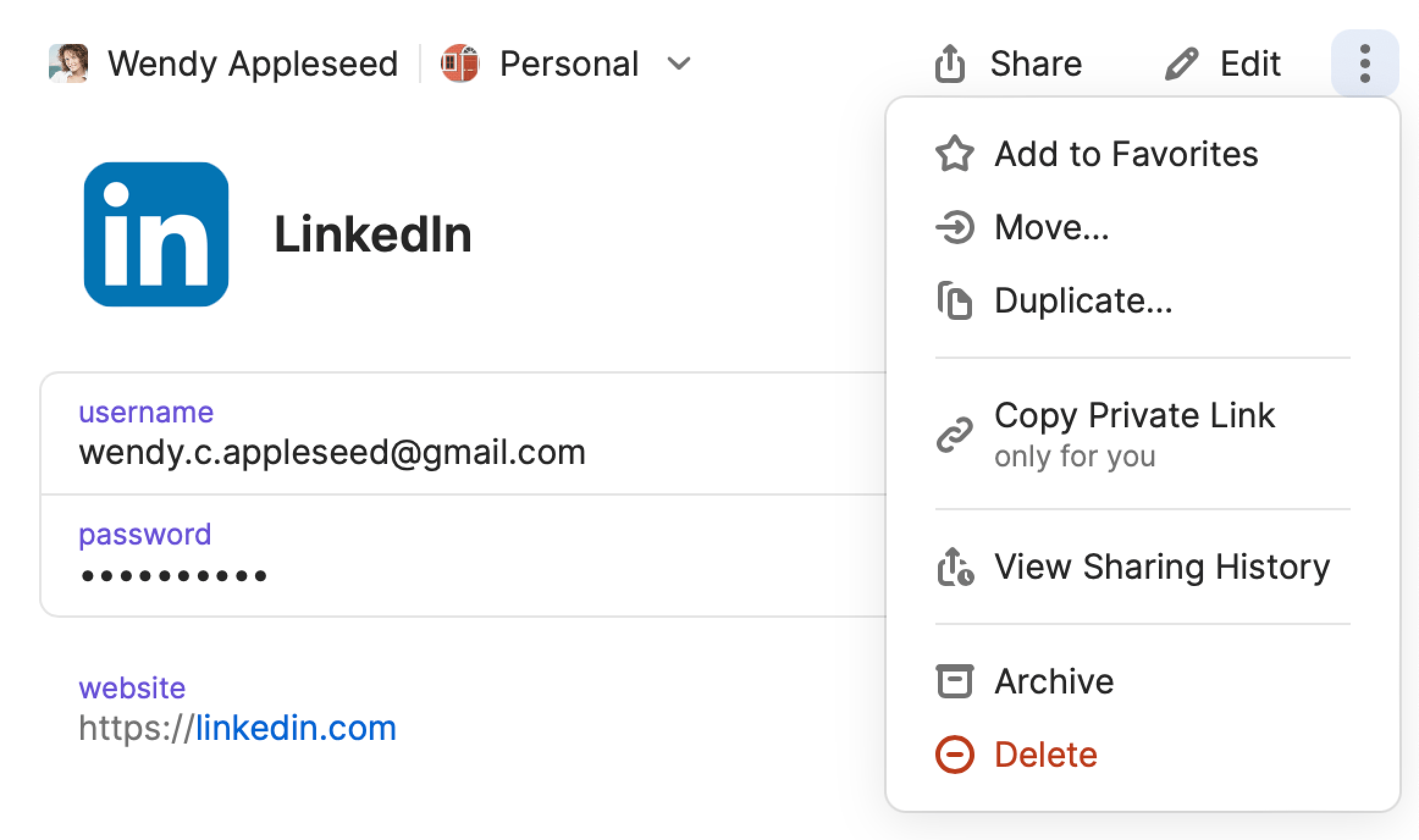The image size is (1419, 840).
Task: Click the red Delete minus icon
Action: 954,755
